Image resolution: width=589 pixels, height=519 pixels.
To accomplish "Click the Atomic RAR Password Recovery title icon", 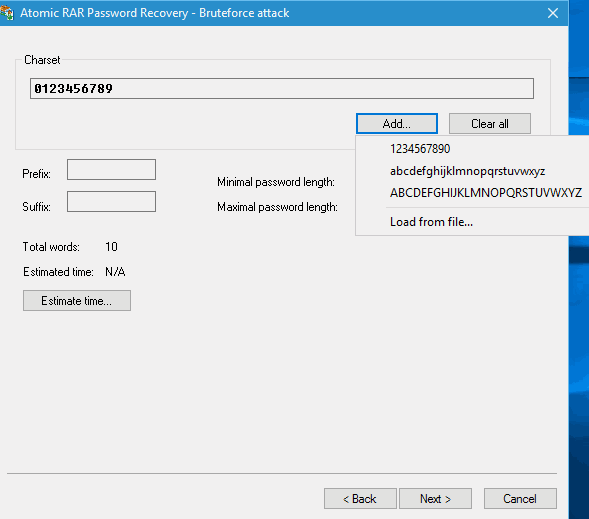I will 6,13.
